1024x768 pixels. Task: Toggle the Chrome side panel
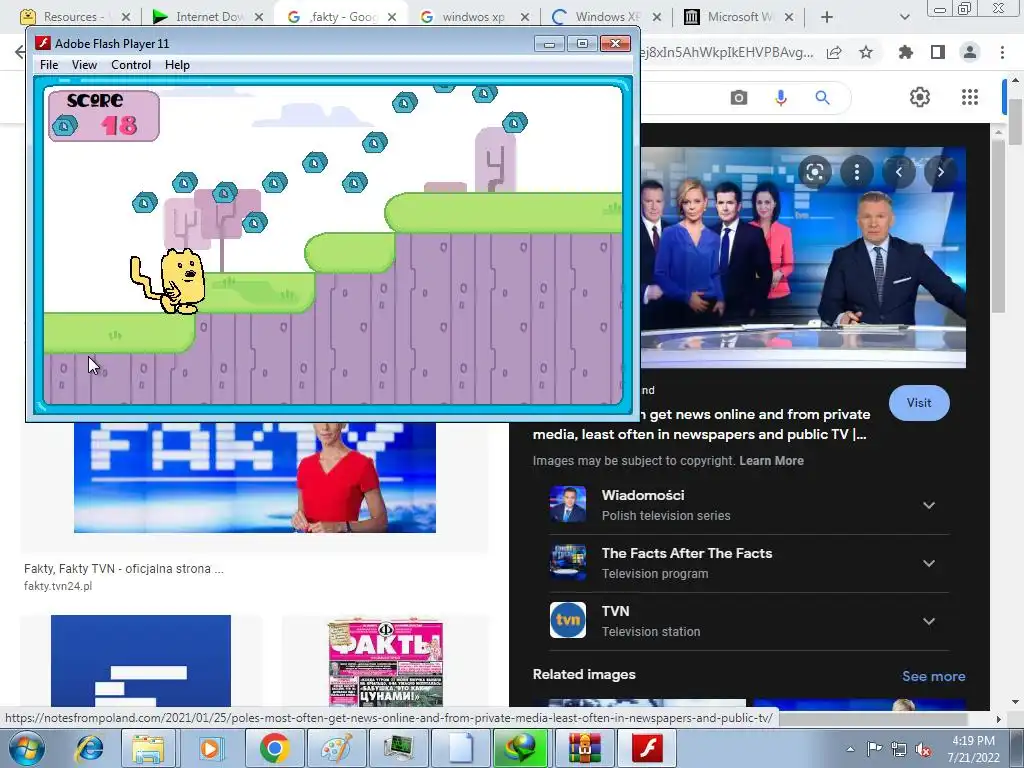(938, 52)
